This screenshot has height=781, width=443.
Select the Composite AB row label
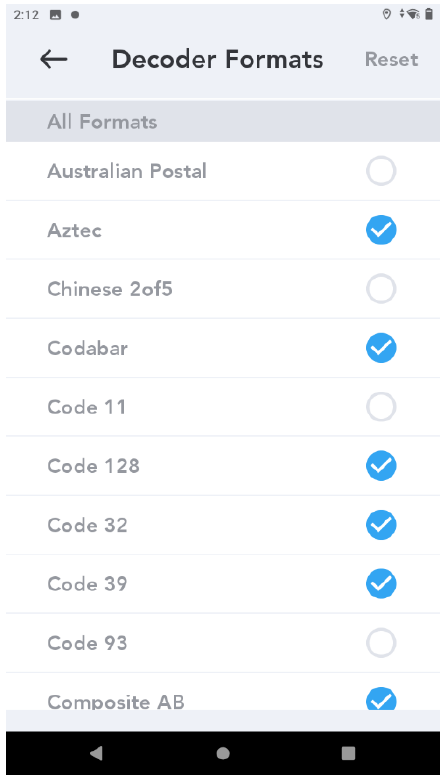coord(116,702)
